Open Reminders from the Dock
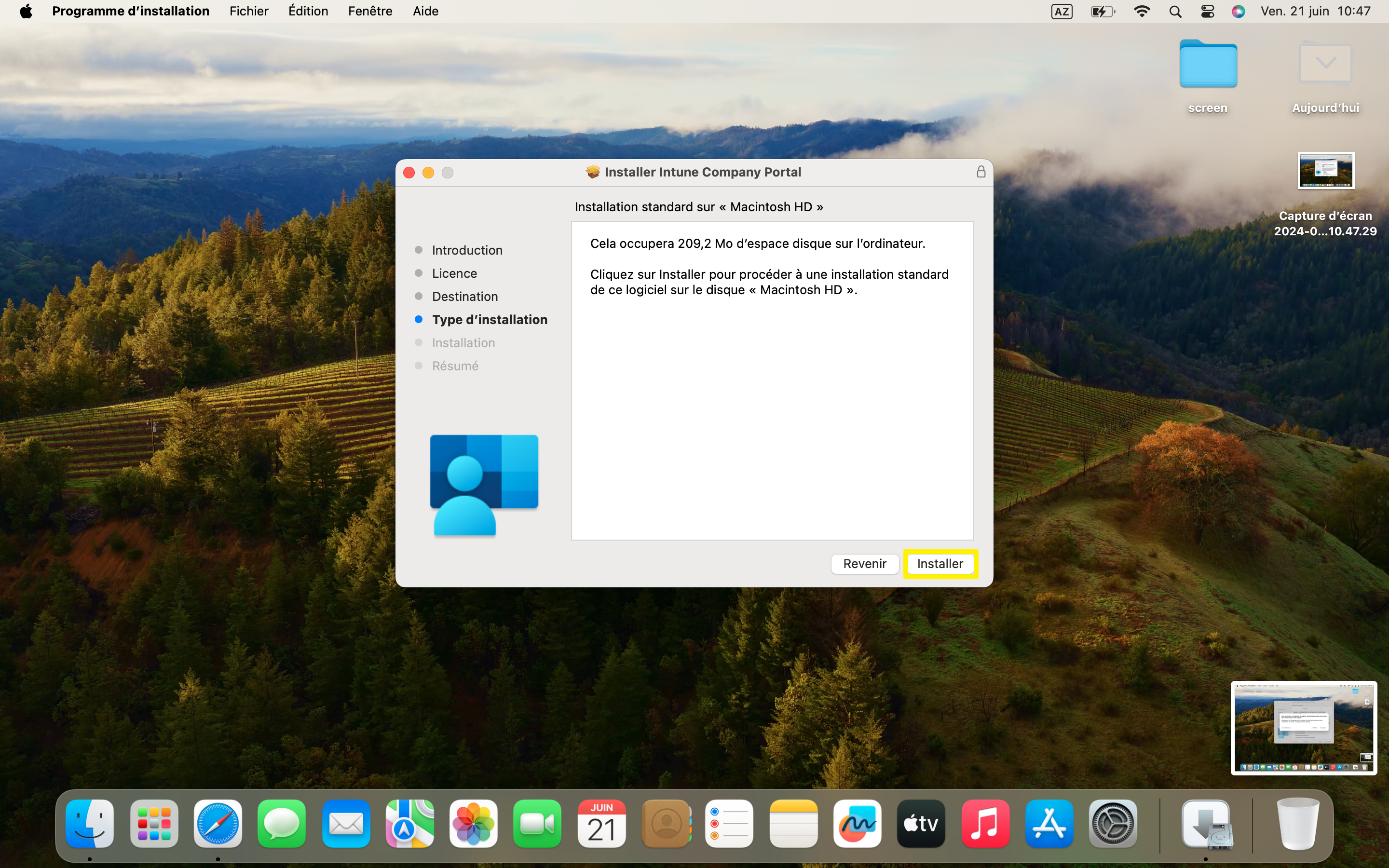Viewport: 1389px width, 868px height. pyautogui.click(x=730, y=823)
